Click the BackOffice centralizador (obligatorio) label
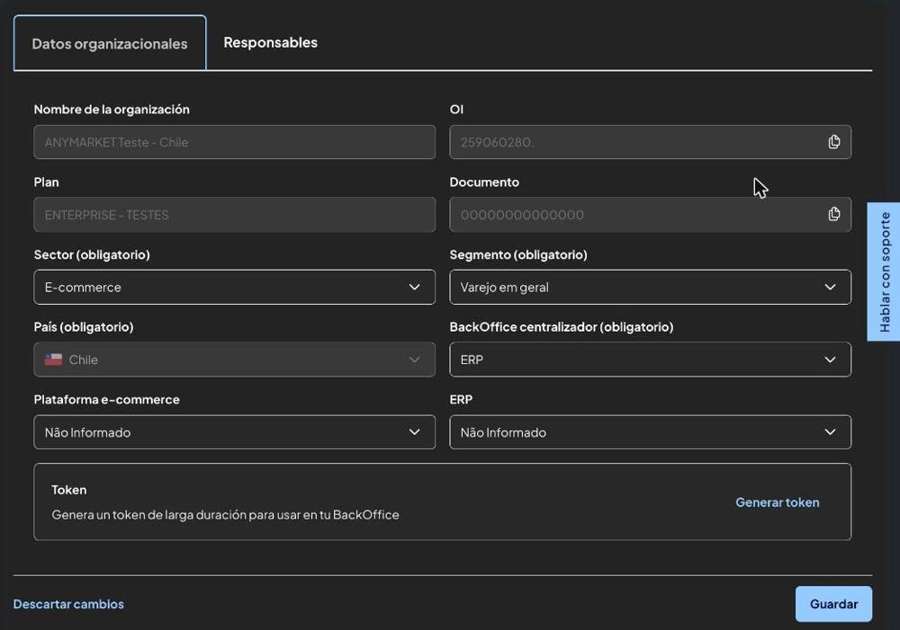 [x=561, y=326]
